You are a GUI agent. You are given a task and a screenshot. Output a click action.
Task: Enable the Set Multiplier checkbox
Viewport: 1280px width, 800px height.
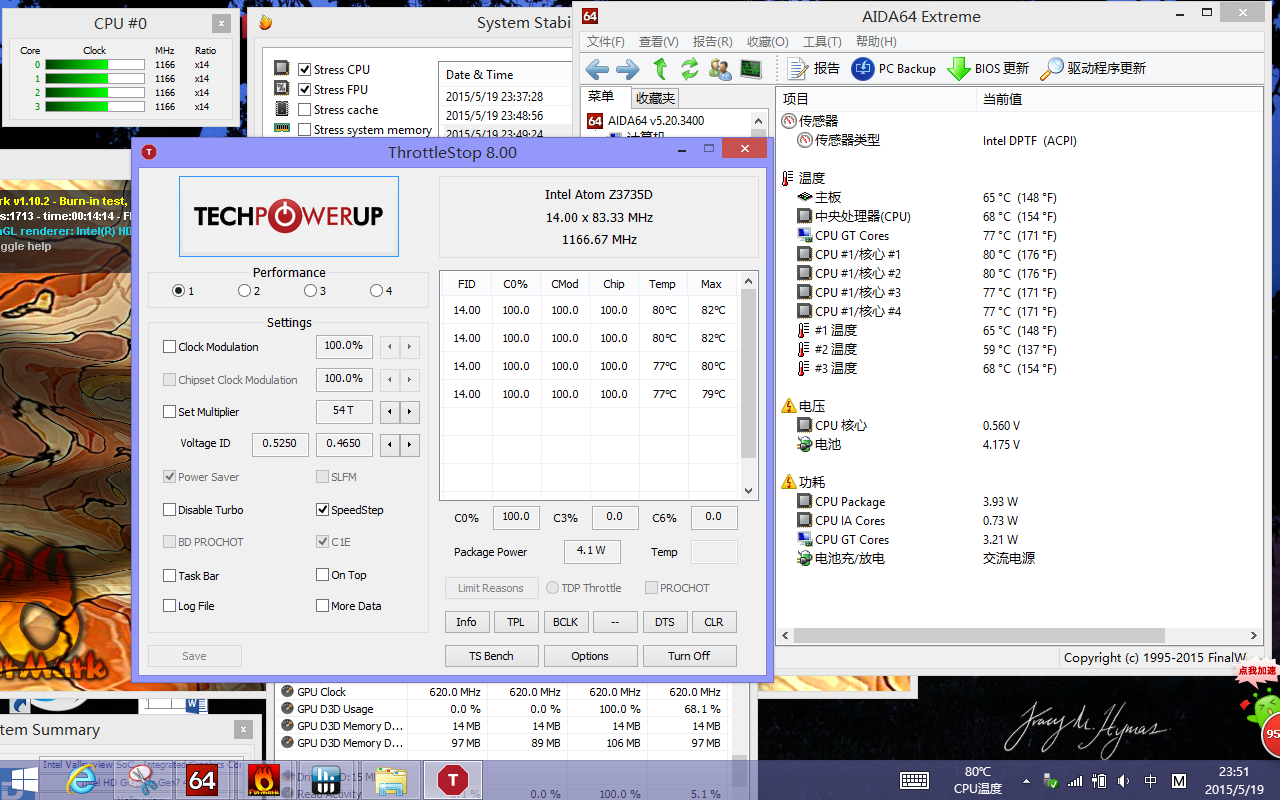169,412
